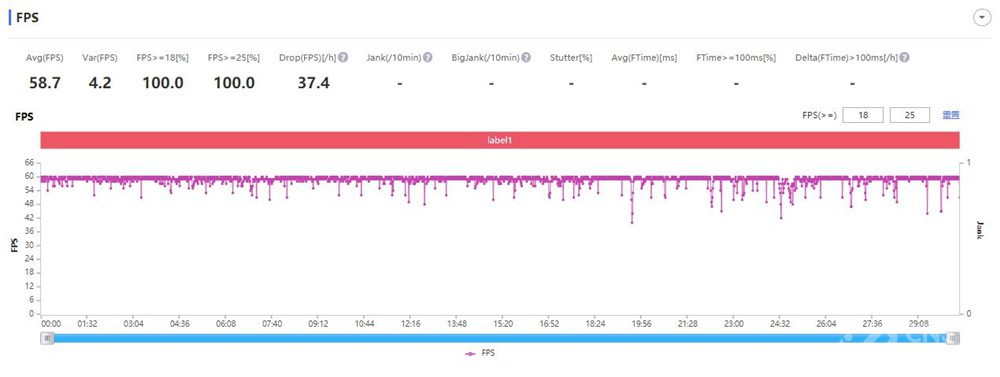
Task: Select the red label1 segment bar
Action: [500, 140]
